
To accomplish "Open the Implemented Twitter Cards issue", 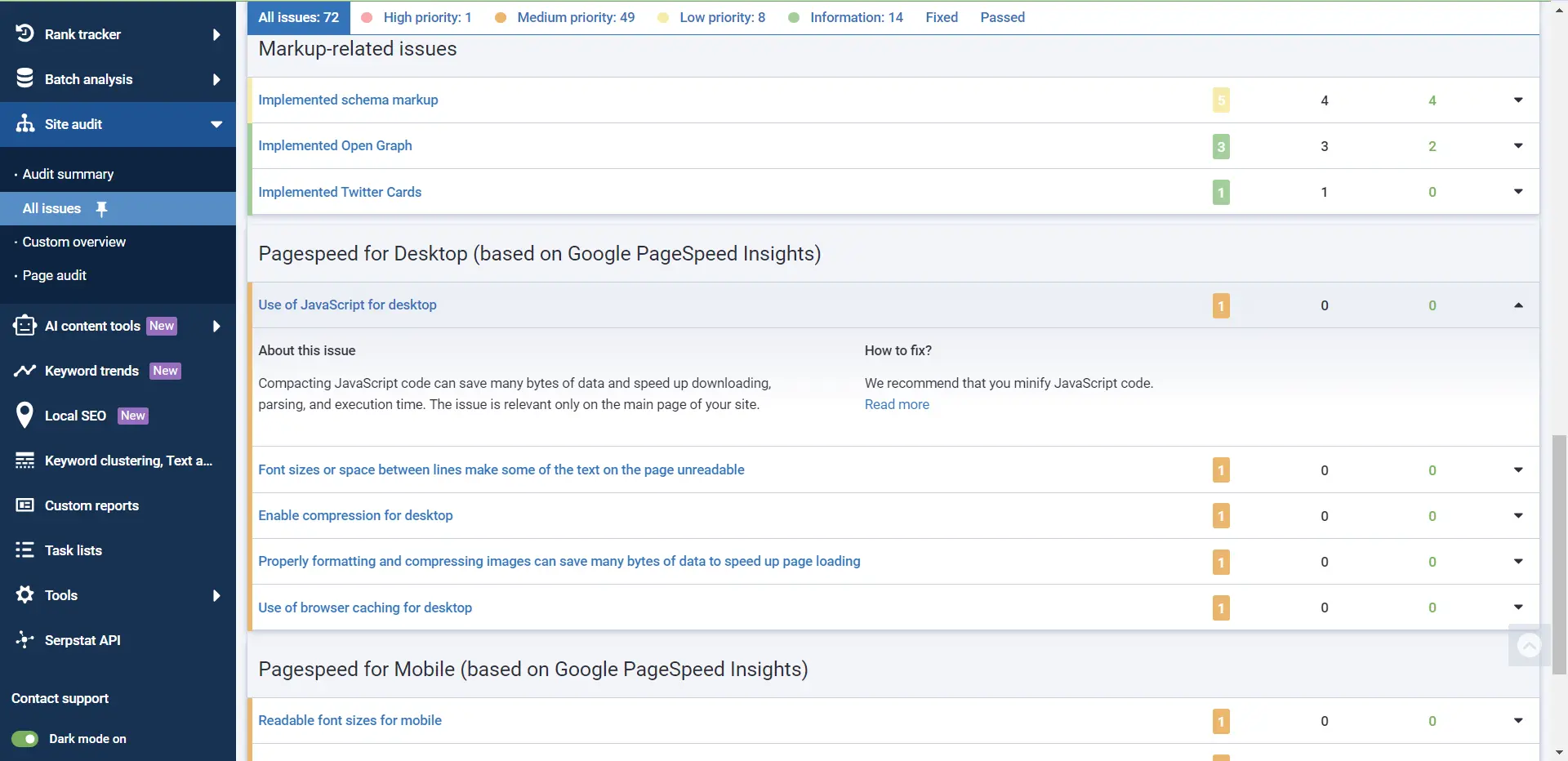I will pyautogui.click(x=340, y=192).
